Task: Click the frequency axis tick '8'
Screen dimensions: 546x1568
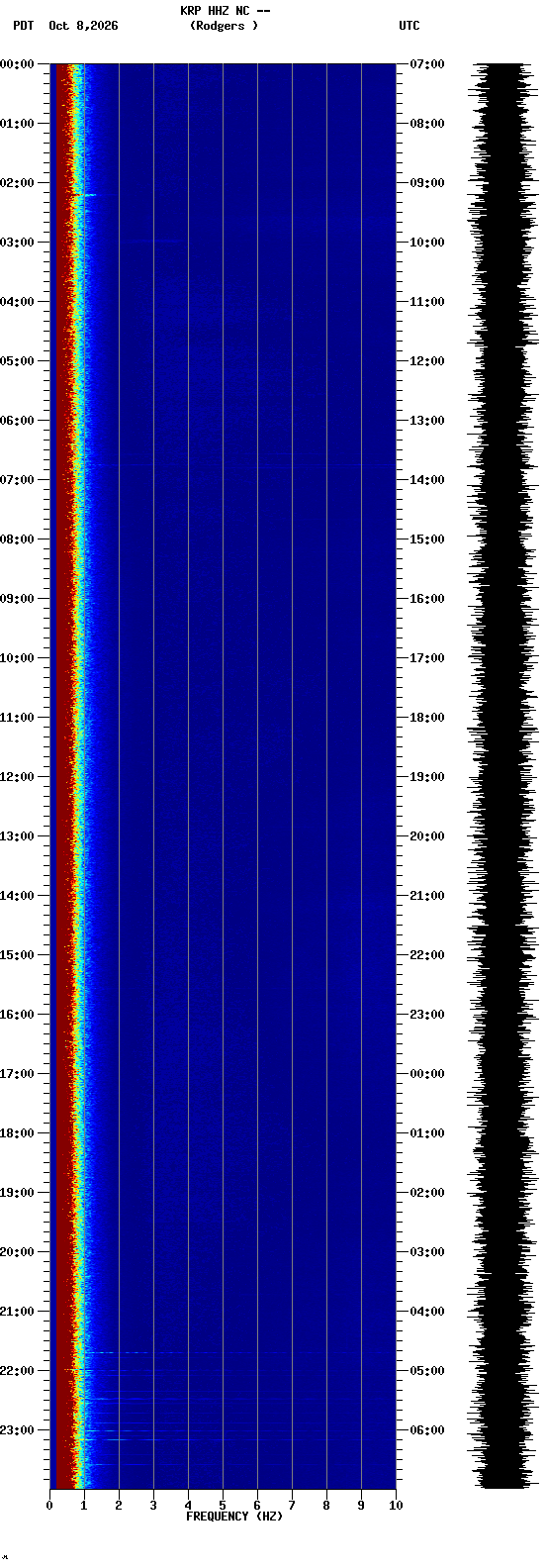Action: pyautogui.click(x=326, y=1506)
